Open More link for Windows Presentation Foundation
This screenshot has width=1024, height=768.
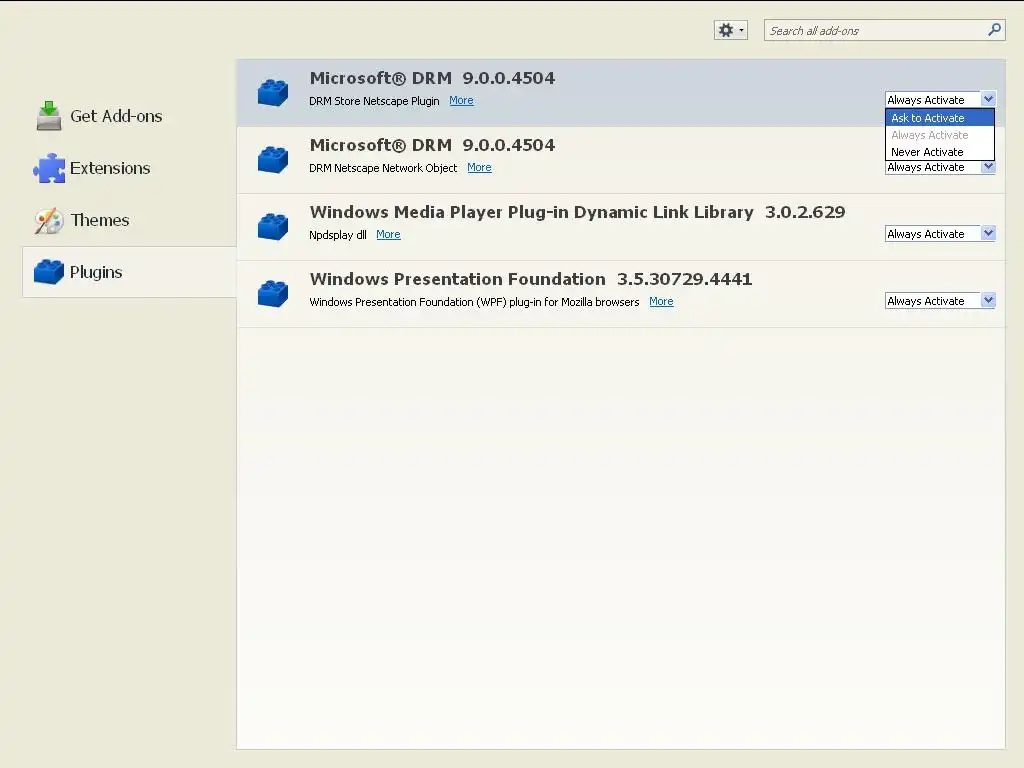[661, 302]
